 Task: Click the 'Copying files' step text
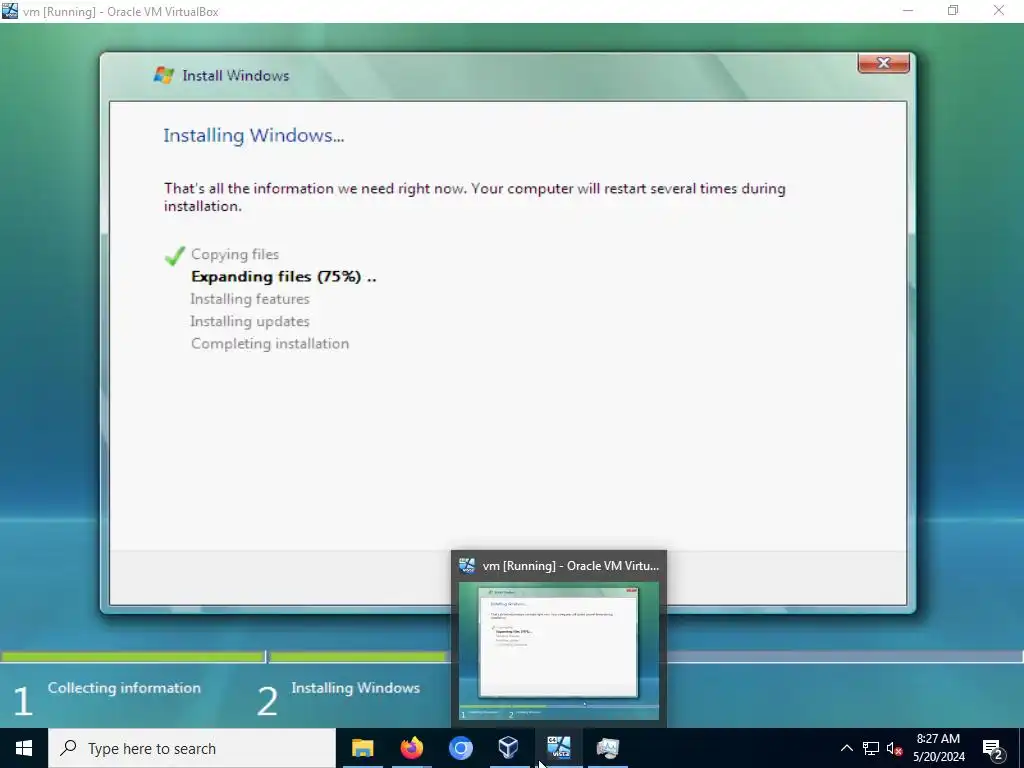coord(235,254)
